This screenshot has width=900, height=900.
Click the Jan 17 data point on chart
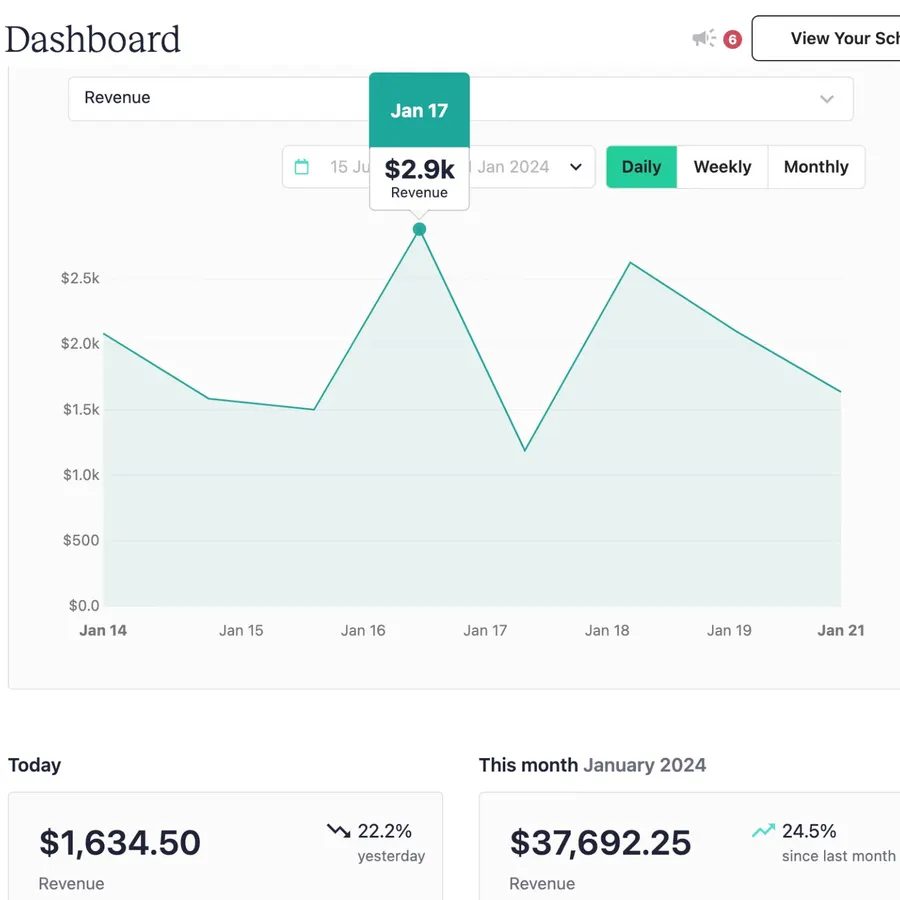(420, 230)
